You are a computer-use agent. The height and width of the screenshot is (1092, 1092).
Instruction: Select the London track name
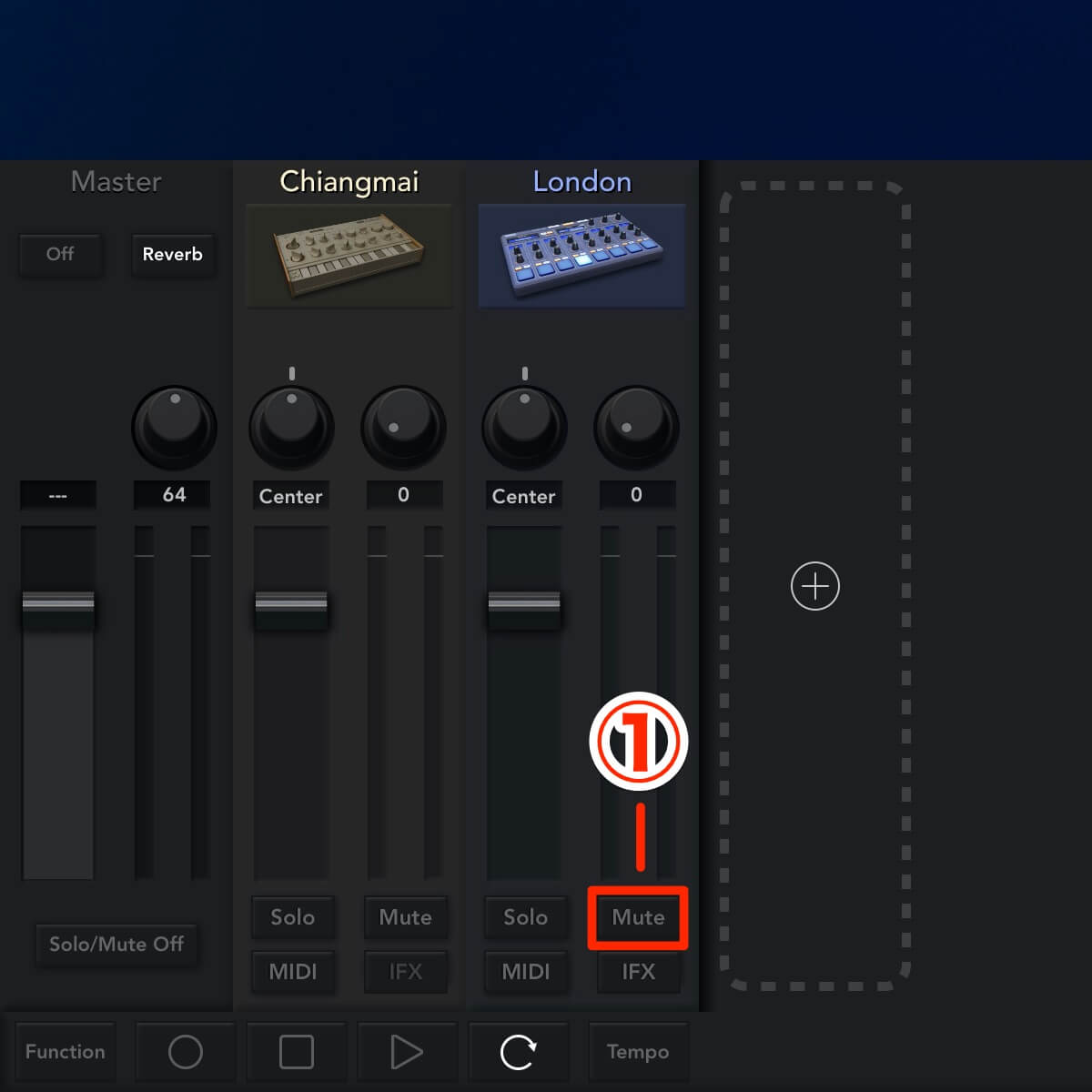coord(582,181)
